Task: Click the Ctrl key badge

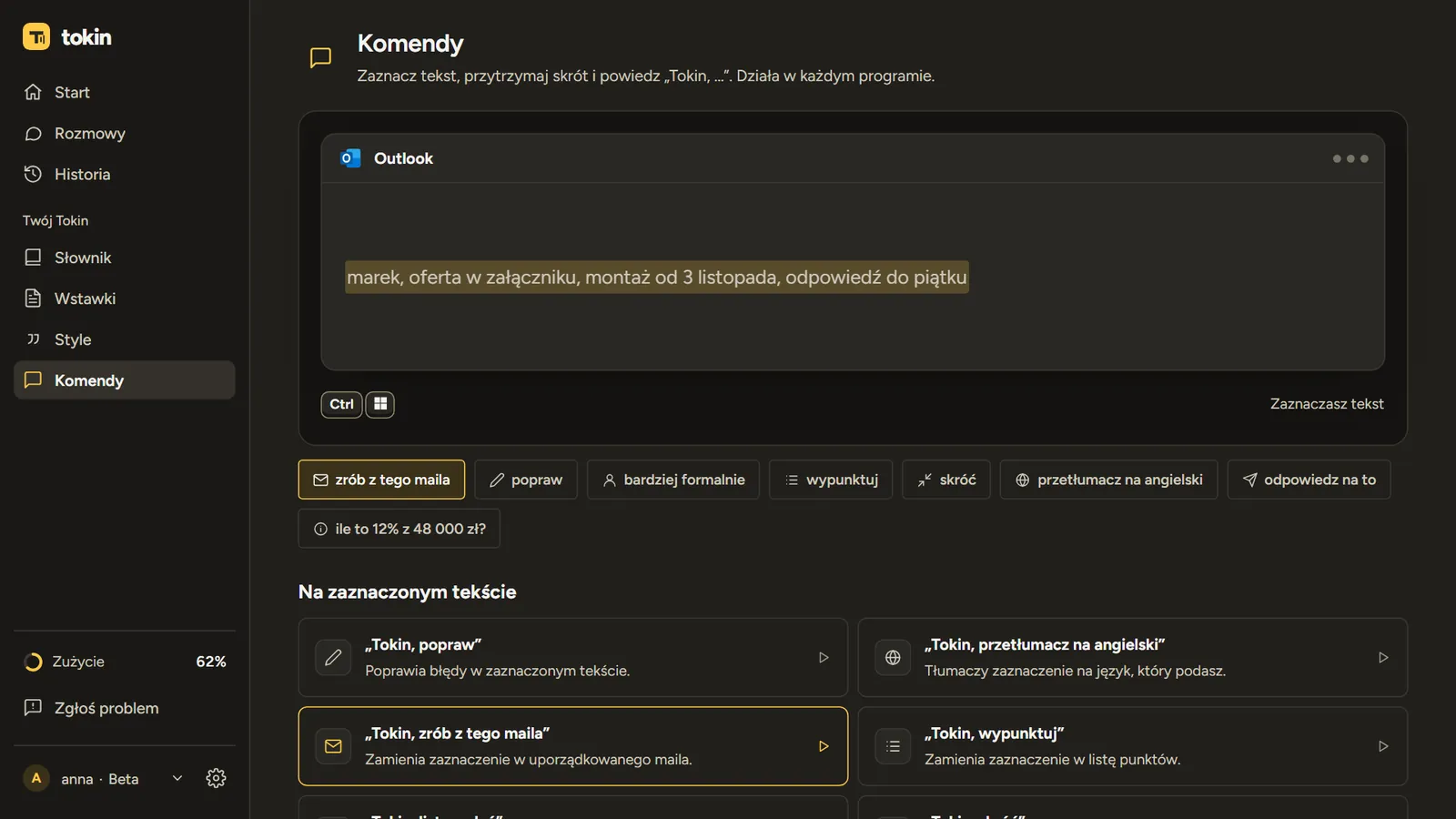Action: (341, 404)
